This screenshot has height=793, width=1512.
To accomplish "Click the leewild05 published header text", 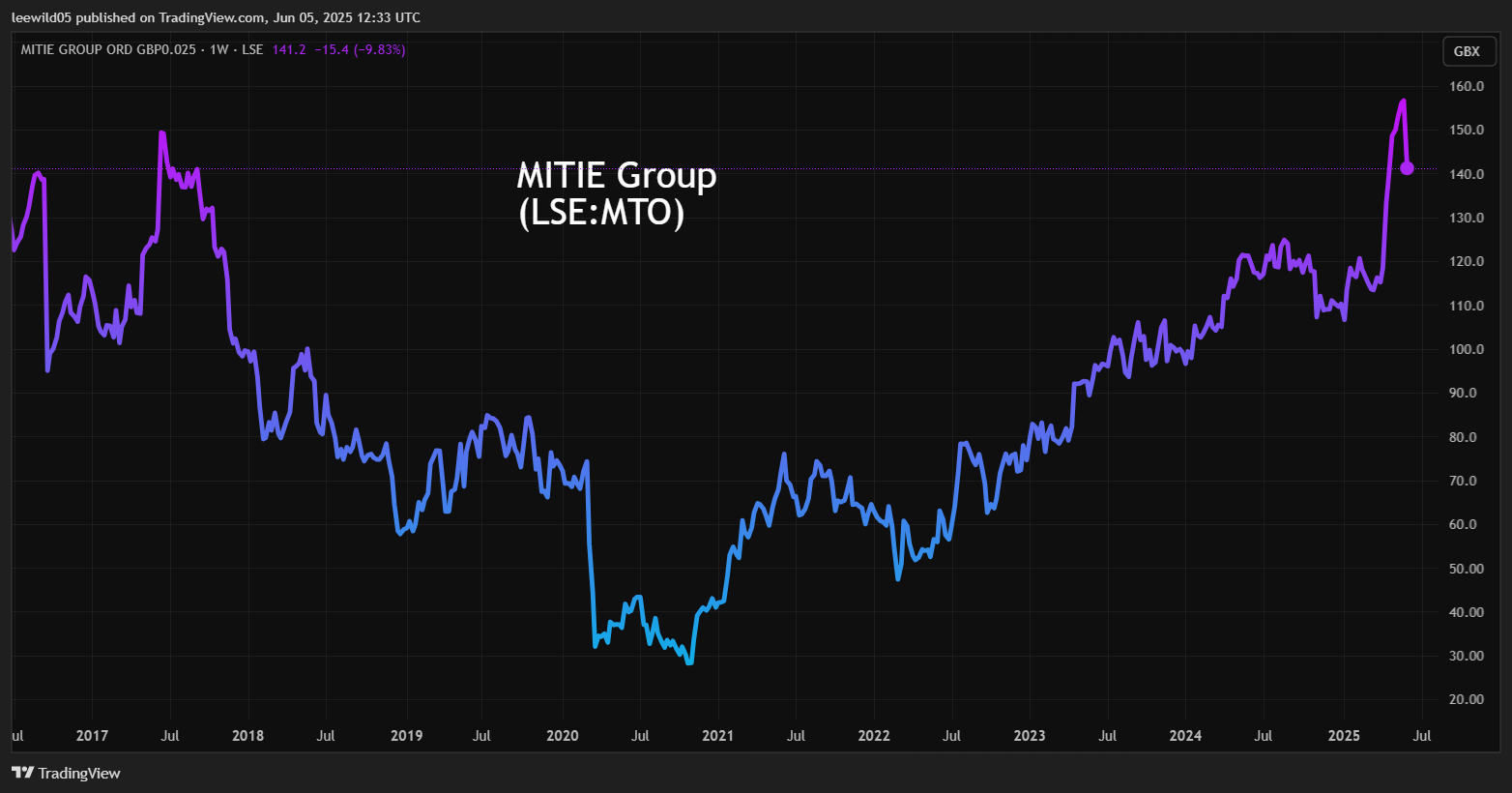I will tap(216, 17).
